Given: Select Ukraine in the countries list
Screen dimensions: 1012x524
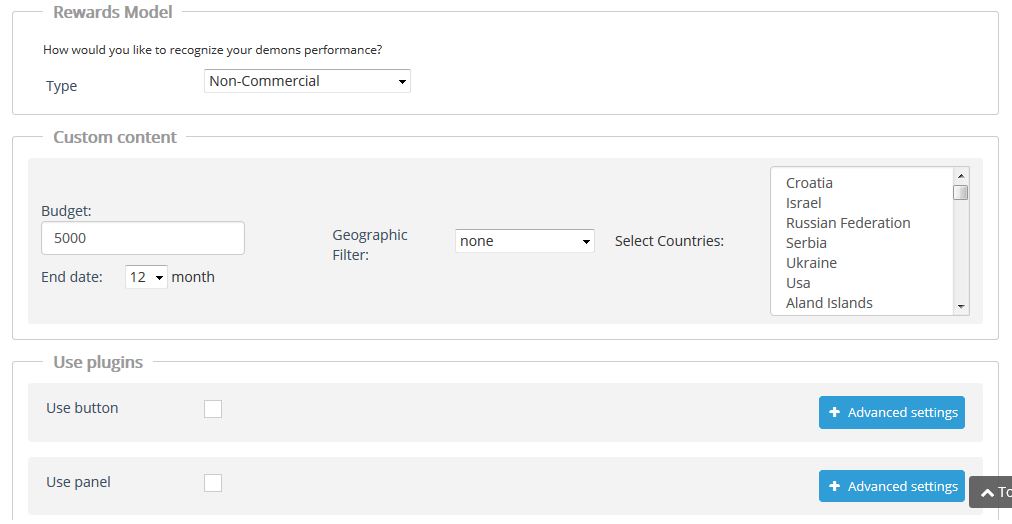Looking at the screenshot, I should point(811,263).
